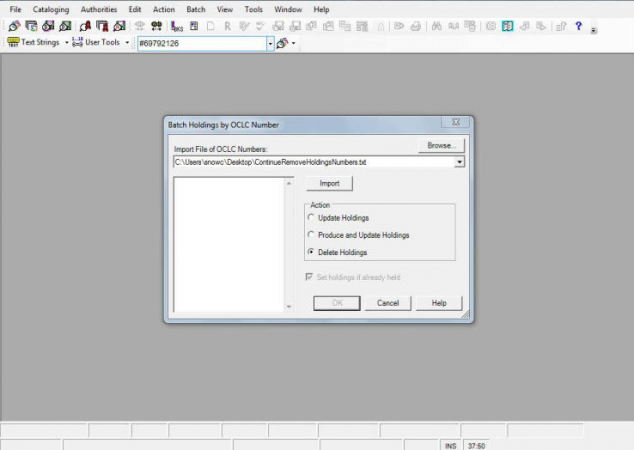Screen dimensions: 634x450
Task: Click the 'Import File of OCLC Numbers:' label
Action: (221, 149)
